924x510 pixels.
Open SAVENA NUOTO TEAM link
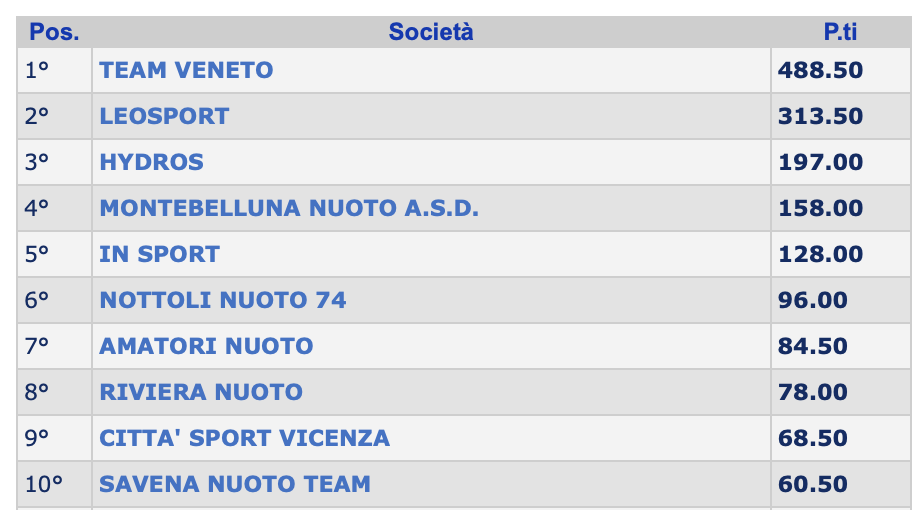pyautogui.click(x=235, y=484)
